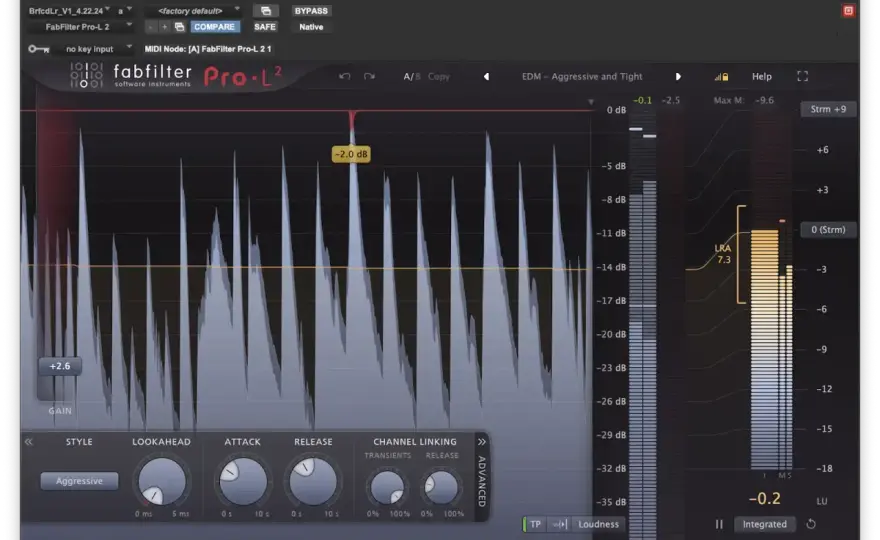Click the LRA 7.3 loudness range label
The width and height of the screenshot is (880, 540).
coord(723,254)
